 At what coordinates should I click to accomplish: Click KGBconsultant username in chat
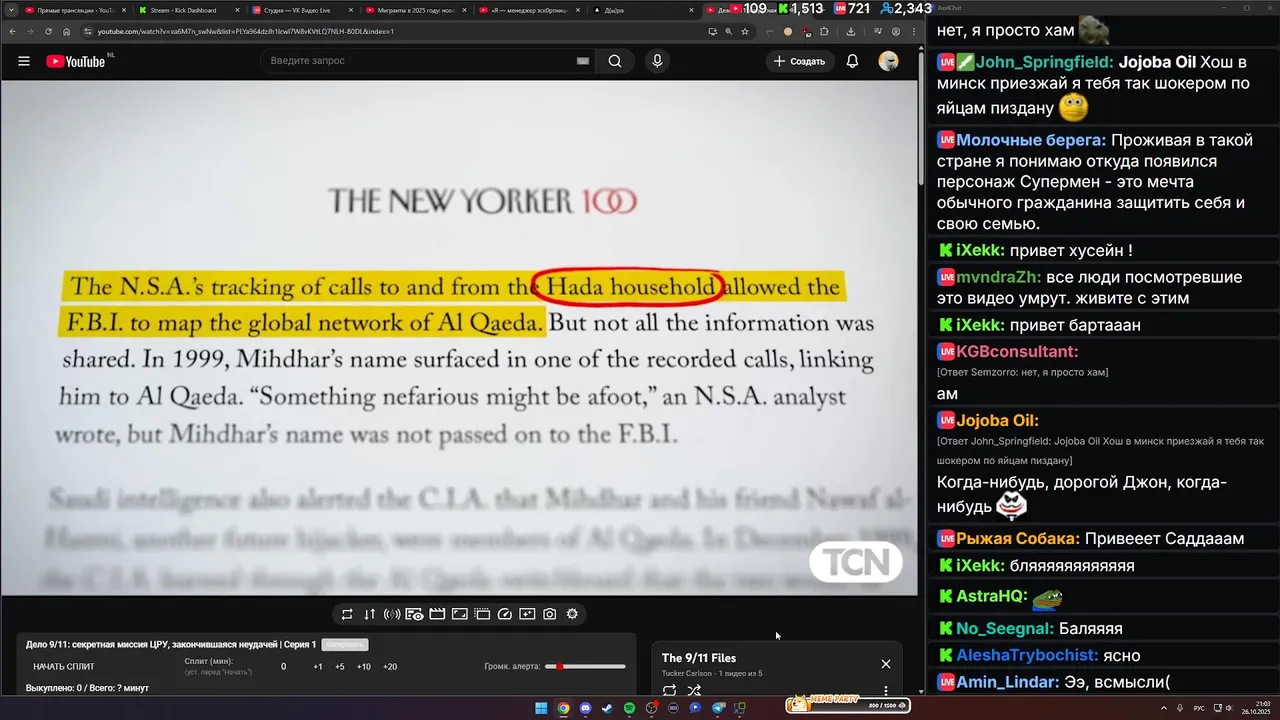click(1017, 351)
